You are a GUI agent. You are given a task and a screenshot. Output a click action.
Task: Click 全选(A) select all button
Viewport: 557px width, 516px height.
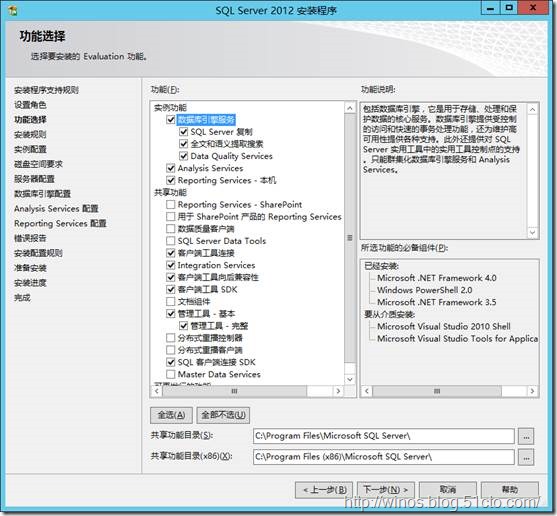[171, 415]
